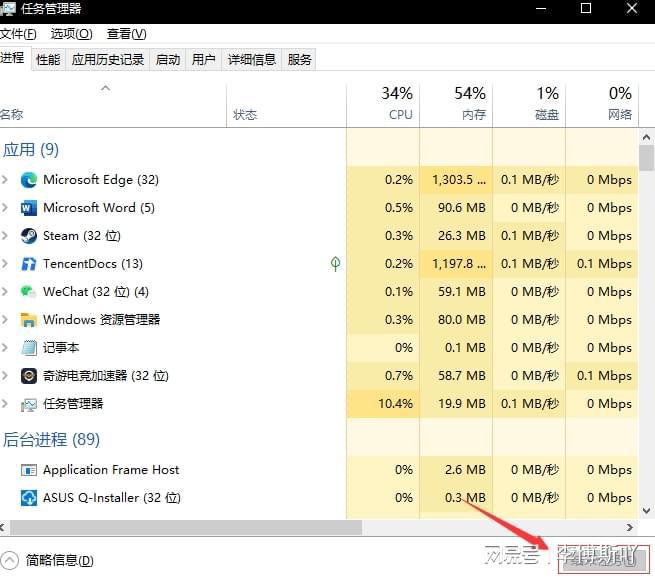This screenshot has height=578, width=655.
Task: Expand the Microsoft Edge process group
Action: (x=5, y=180)
